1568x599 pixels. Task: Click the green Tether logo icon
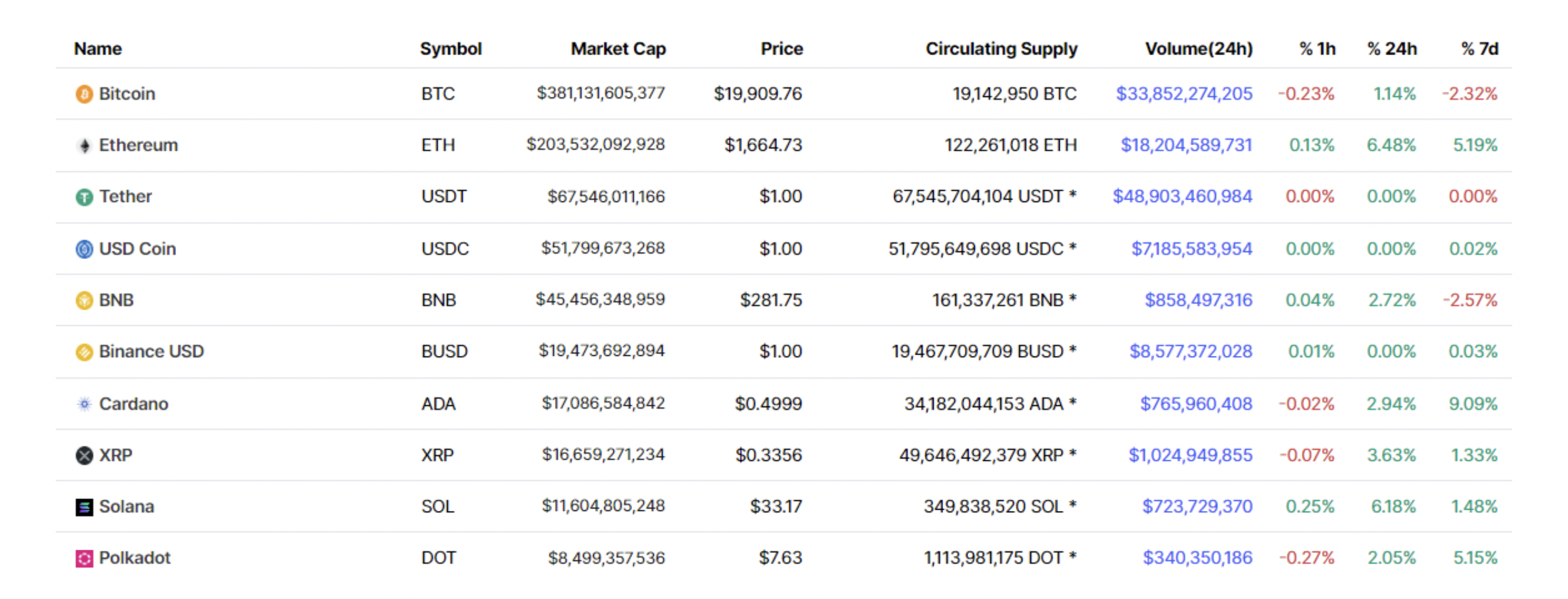pyautogui.click(x=84, y=197)
